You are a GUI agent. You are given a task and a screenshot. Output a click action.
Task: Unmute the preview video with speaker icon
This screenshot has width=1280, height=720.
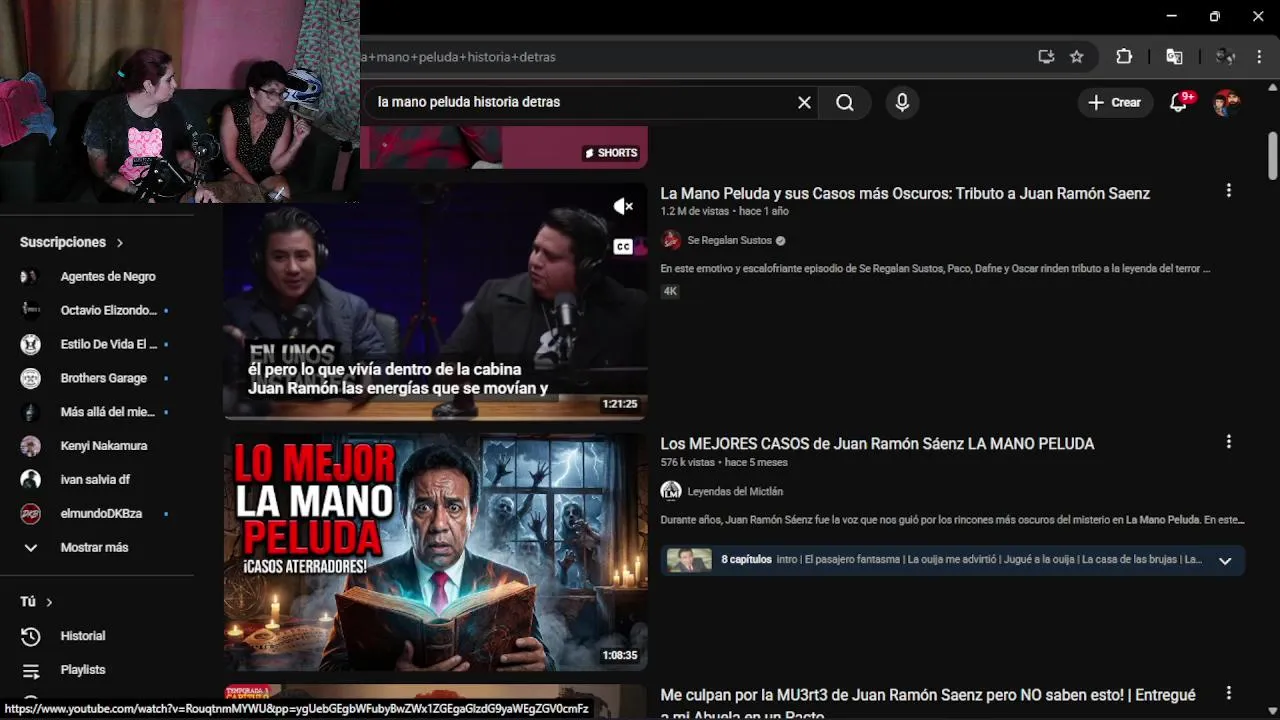tap(623, 206)
